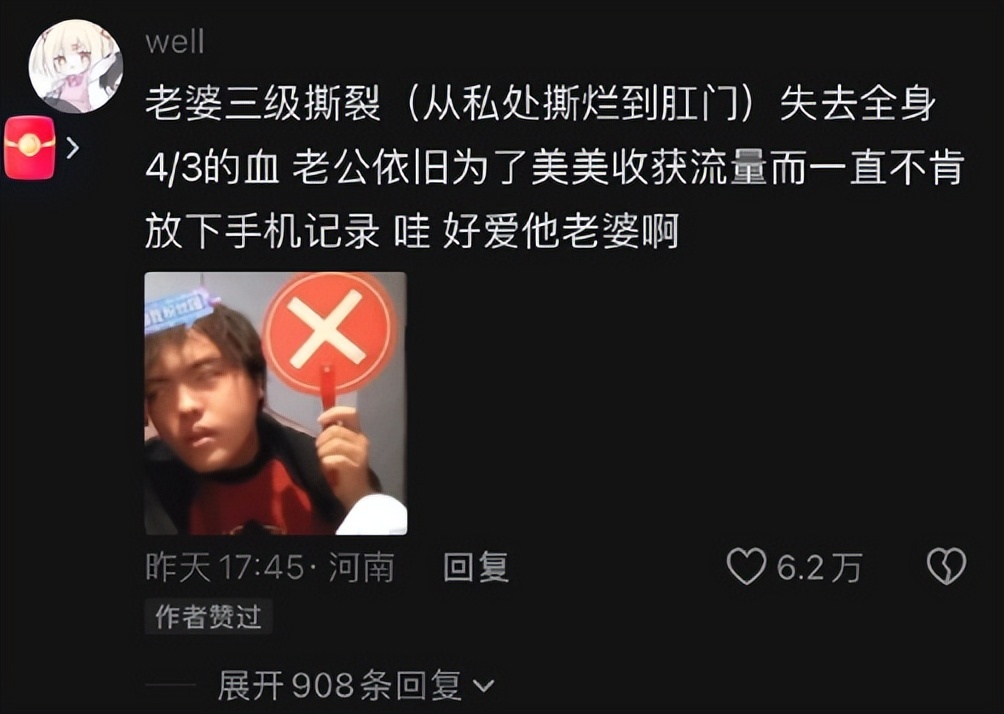Open the profile of user well
1004x714 pixels.
point(175,42)
